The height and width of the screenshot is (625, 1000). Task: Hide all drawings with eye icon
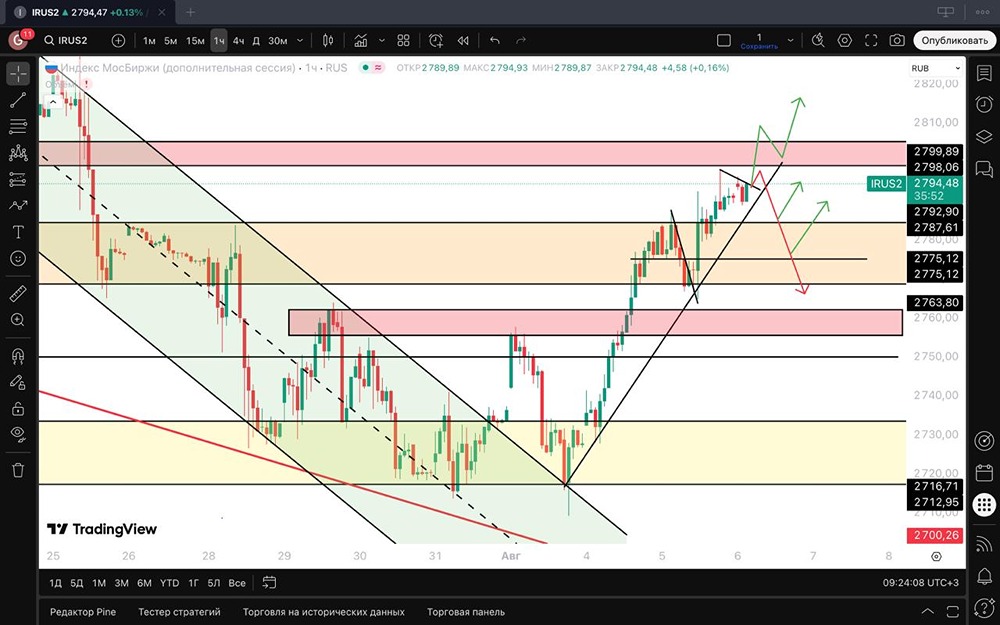coord(18,434)
